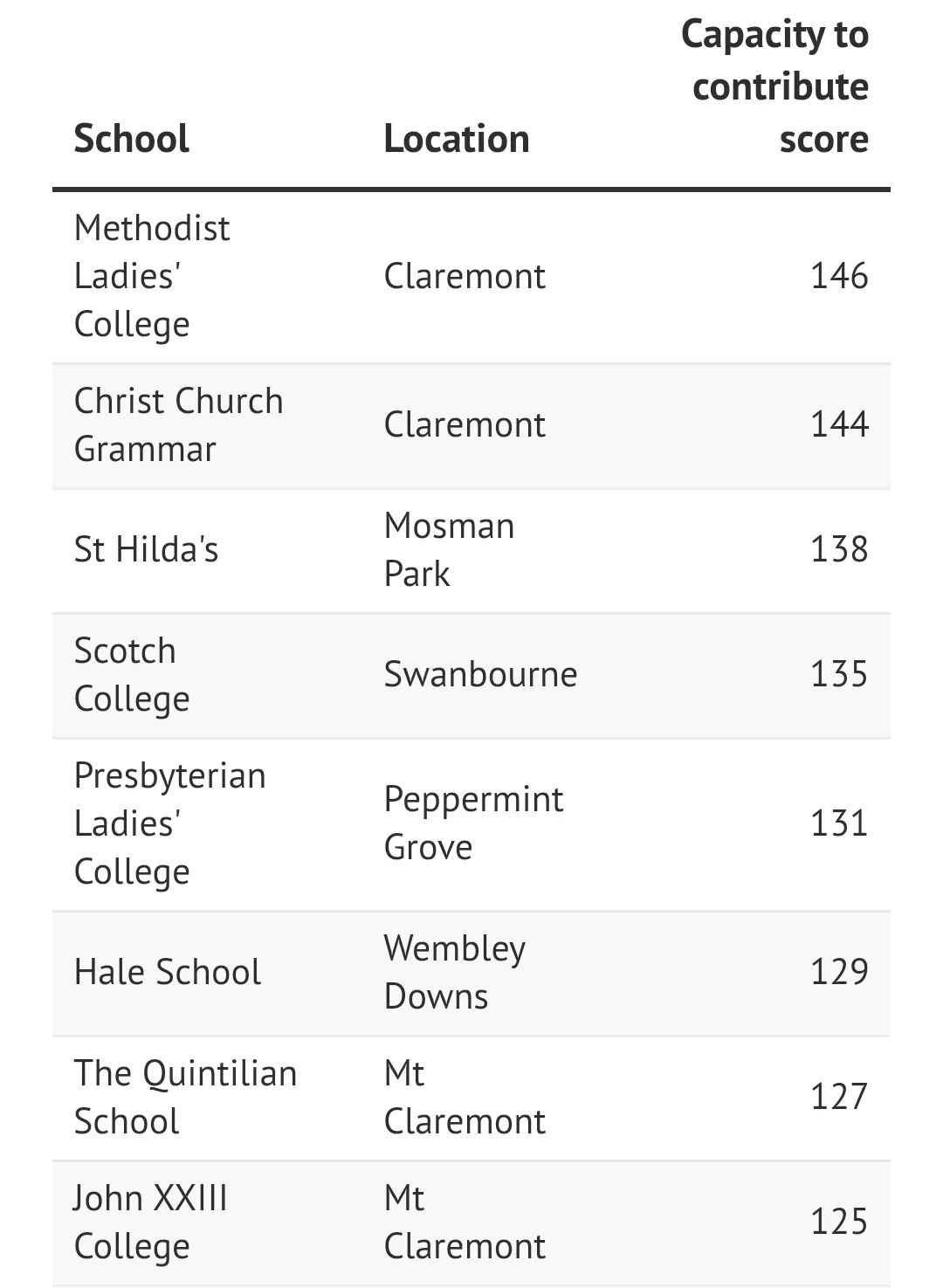Click the score value 146
This screenshot has width=943, height=1288.
[839, 276]
